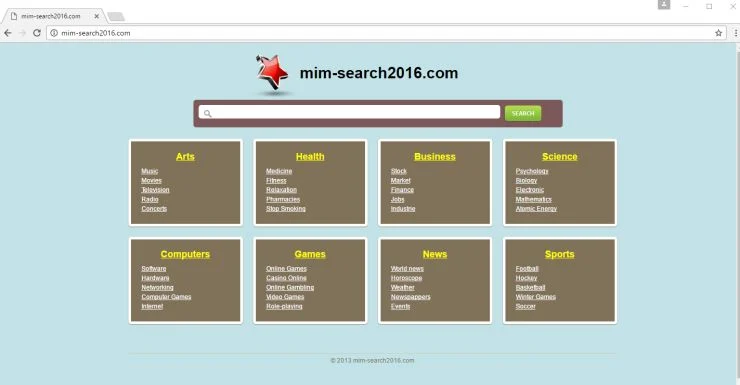Click the page vertical scrollbar
Image resolution: width=740 pixels, height=385 pixels.
(x=737, y=214)
